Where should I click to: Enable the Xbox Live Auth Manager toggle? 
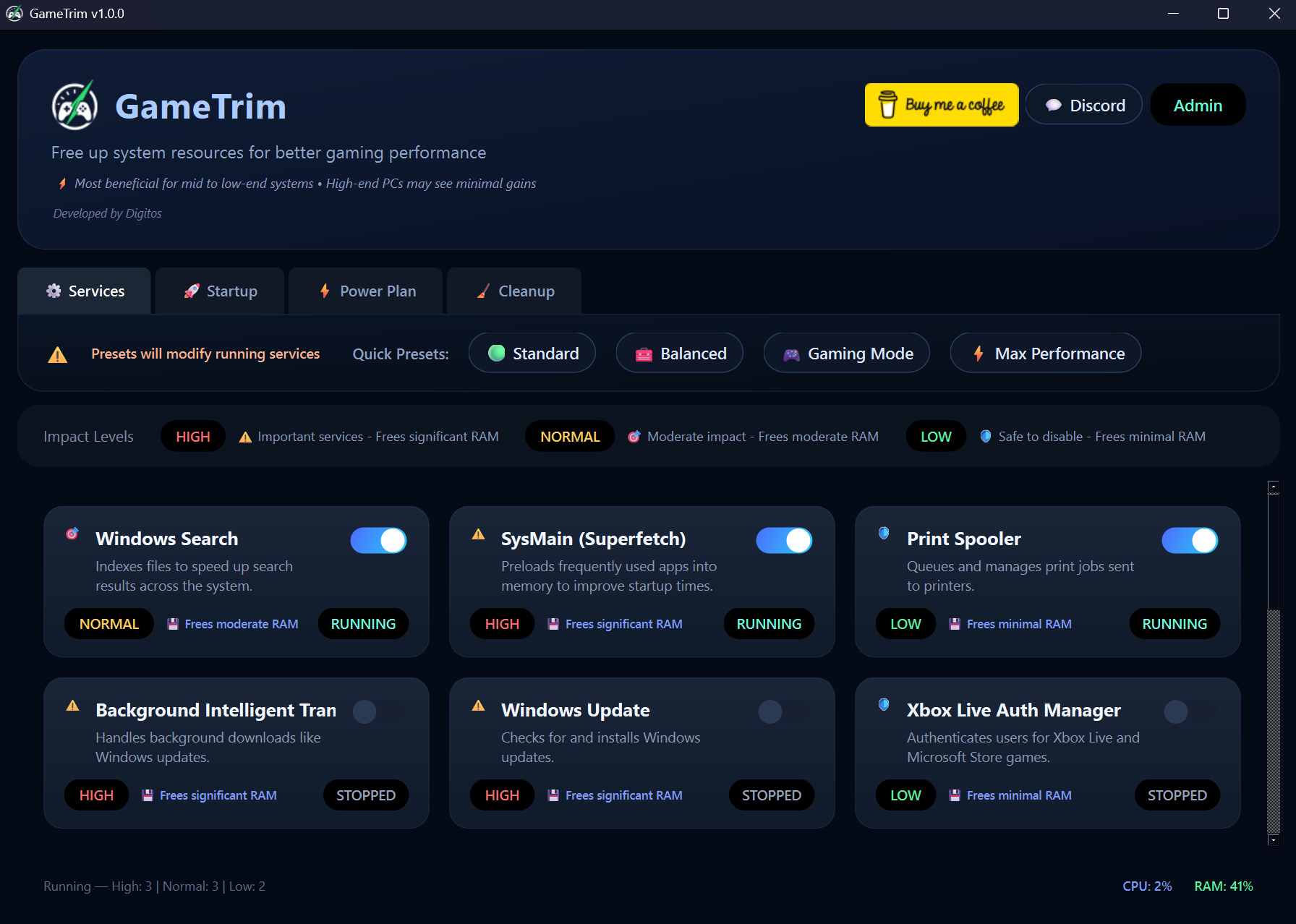click(1190, 711)
